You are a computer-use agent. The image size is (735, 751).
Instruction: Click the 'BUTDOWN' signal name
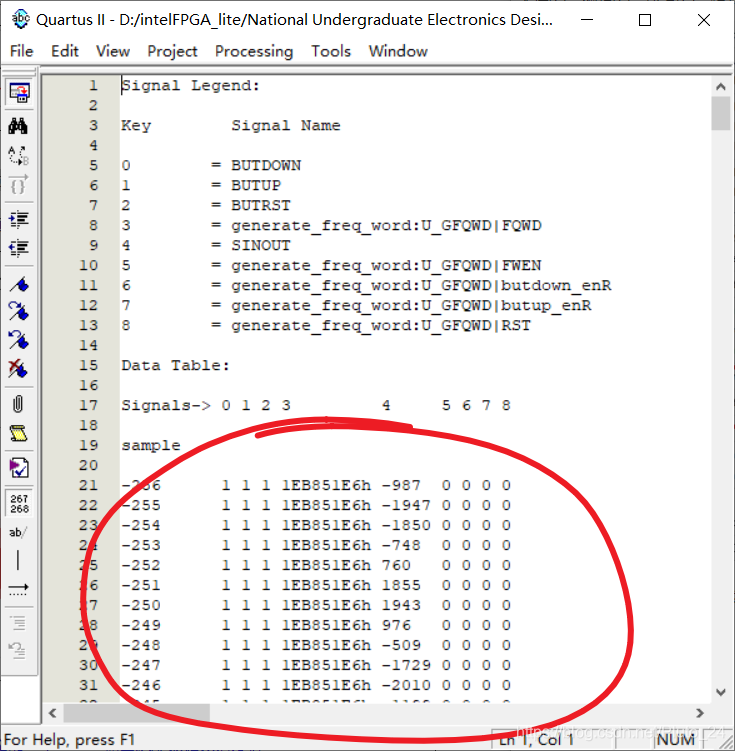pos(266,165)
